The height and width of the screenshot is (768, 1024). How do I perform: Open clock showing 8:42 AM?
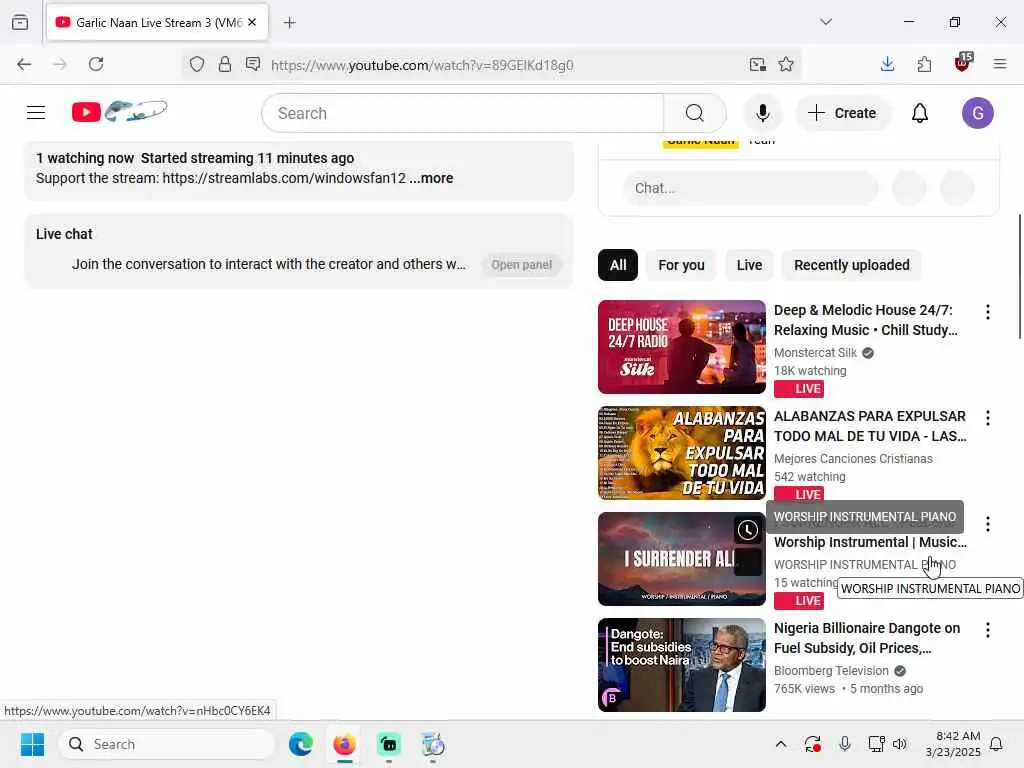click(x=953, y=744)
